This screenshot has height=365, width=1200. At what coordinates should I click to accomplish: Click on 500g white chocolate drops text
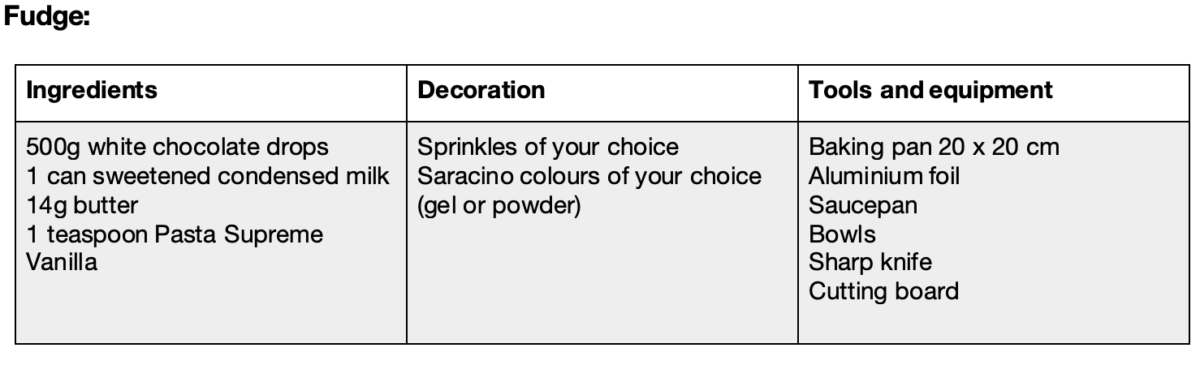coord(177,148)
